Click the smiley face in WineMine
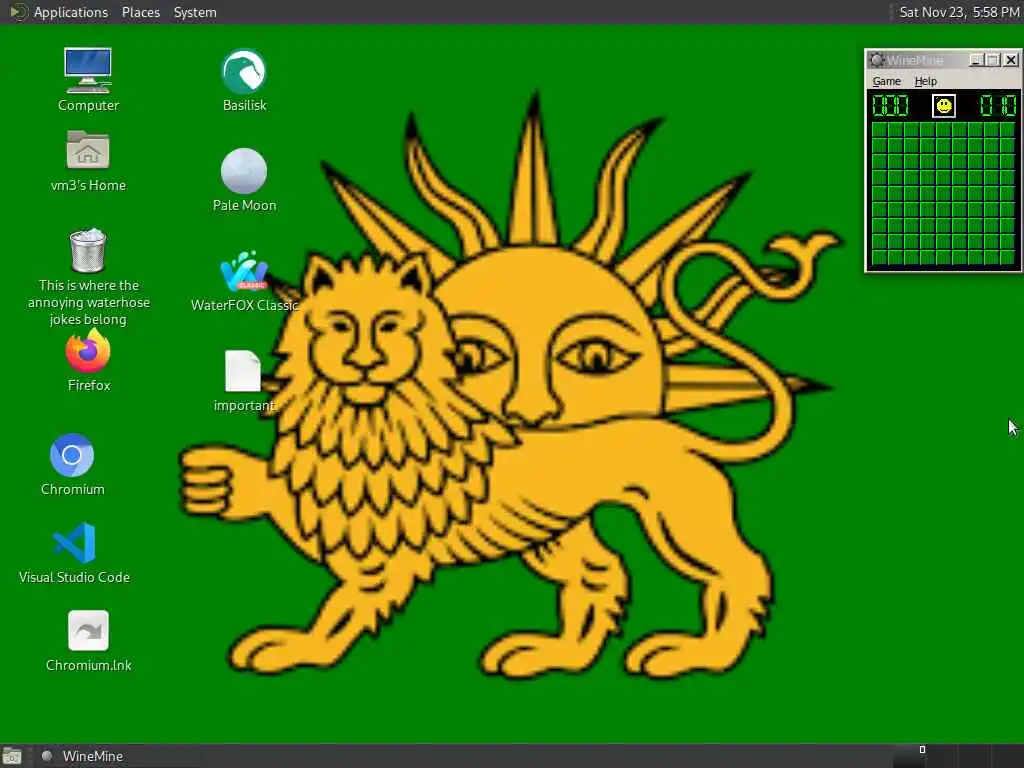This screenshot has width=1024, height=768. 944,106
